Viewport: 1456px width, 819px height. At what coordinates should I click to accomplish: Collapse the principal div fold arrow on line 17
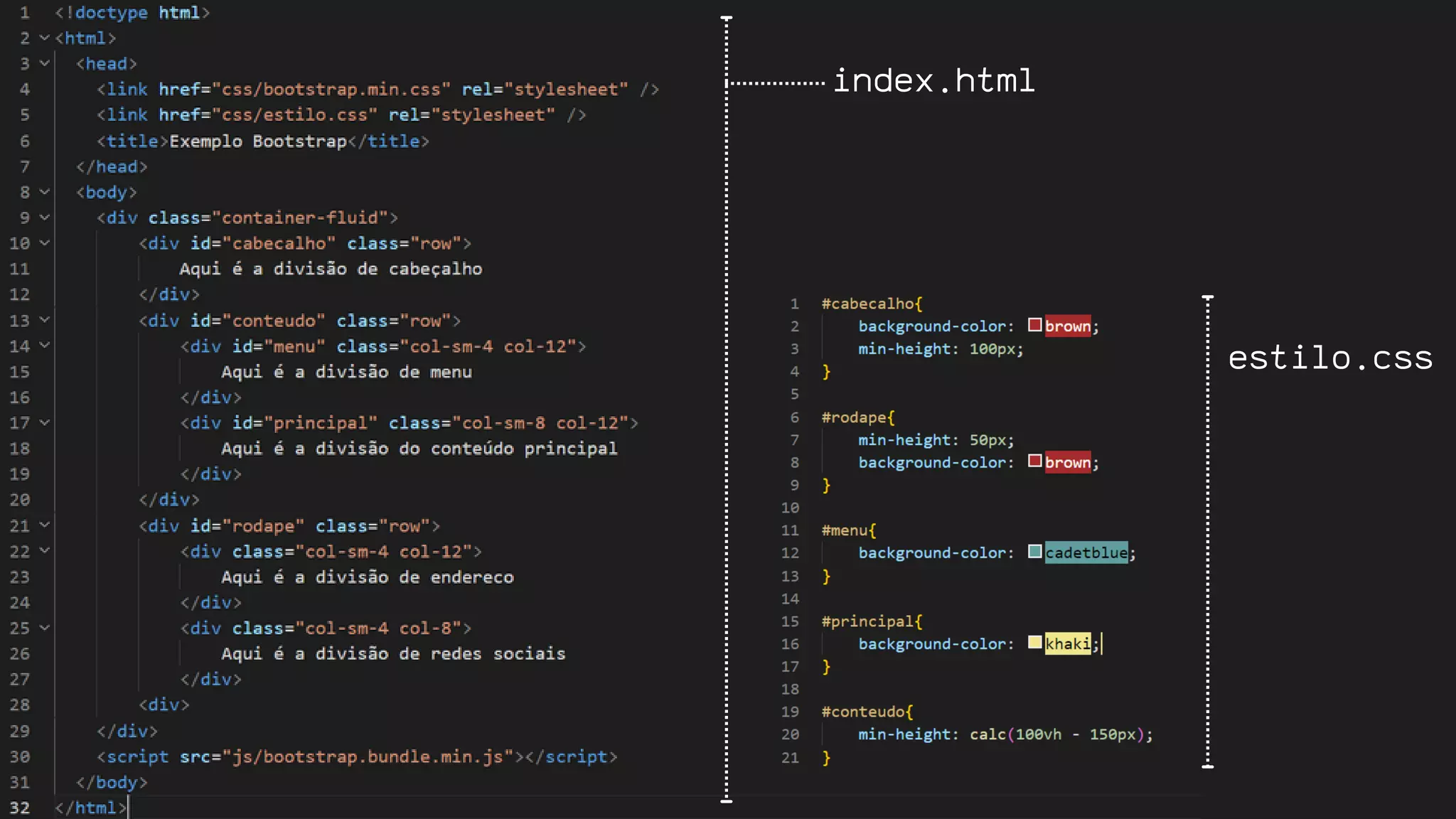44,423
